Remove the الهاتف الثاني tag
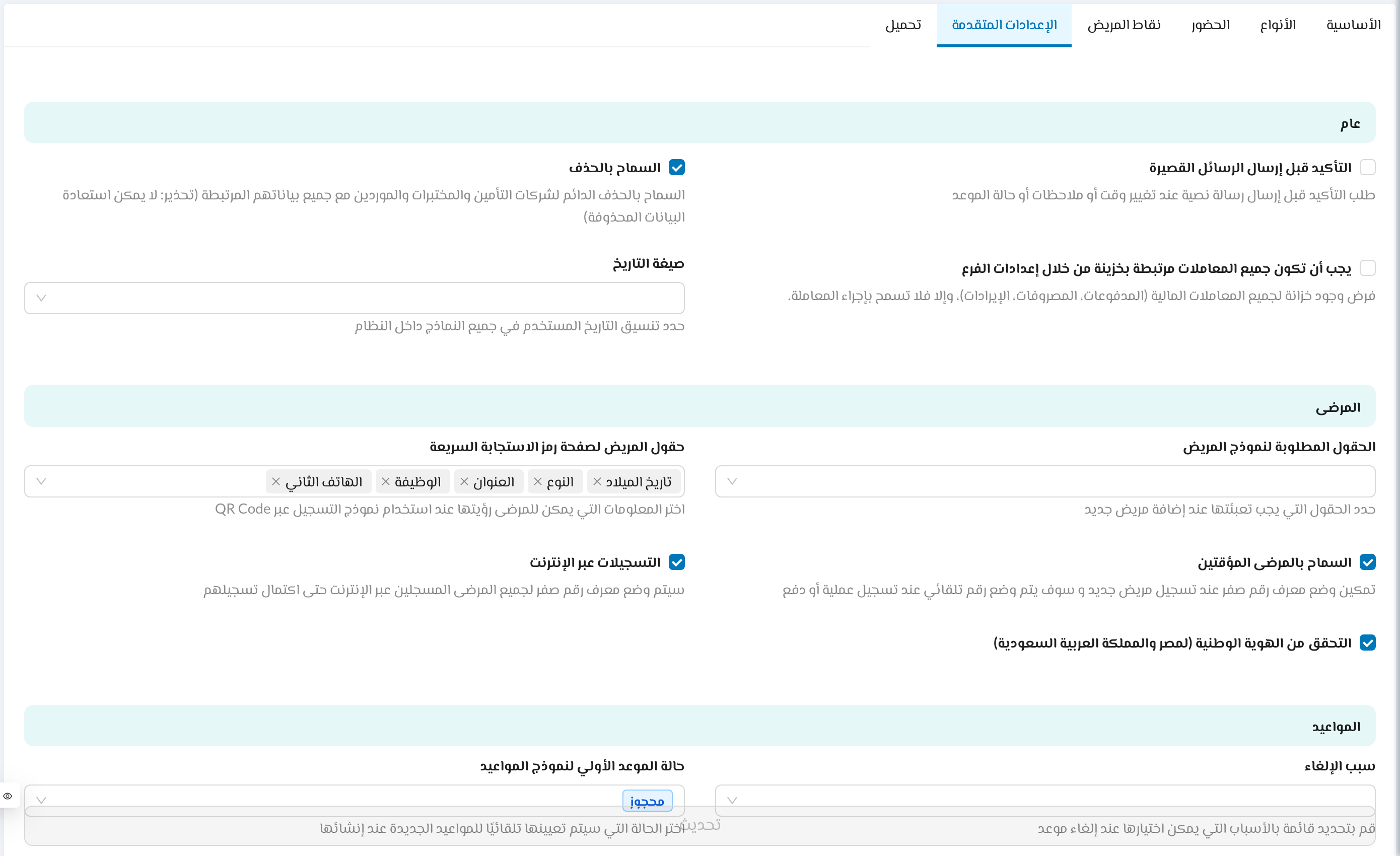 pyautogui.click(x=276, y=482)
